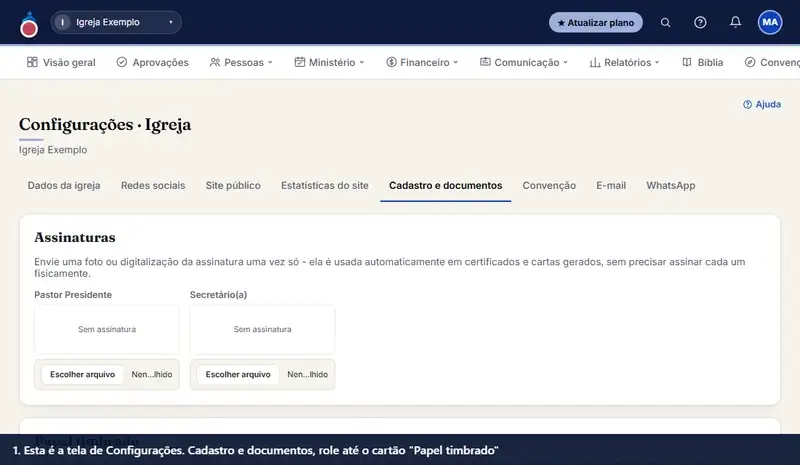Viewport: 800px width, 465px height.
Task: Open Bíblia in the navigation bar
Action: pyautogui.click(x=703, y=62)
